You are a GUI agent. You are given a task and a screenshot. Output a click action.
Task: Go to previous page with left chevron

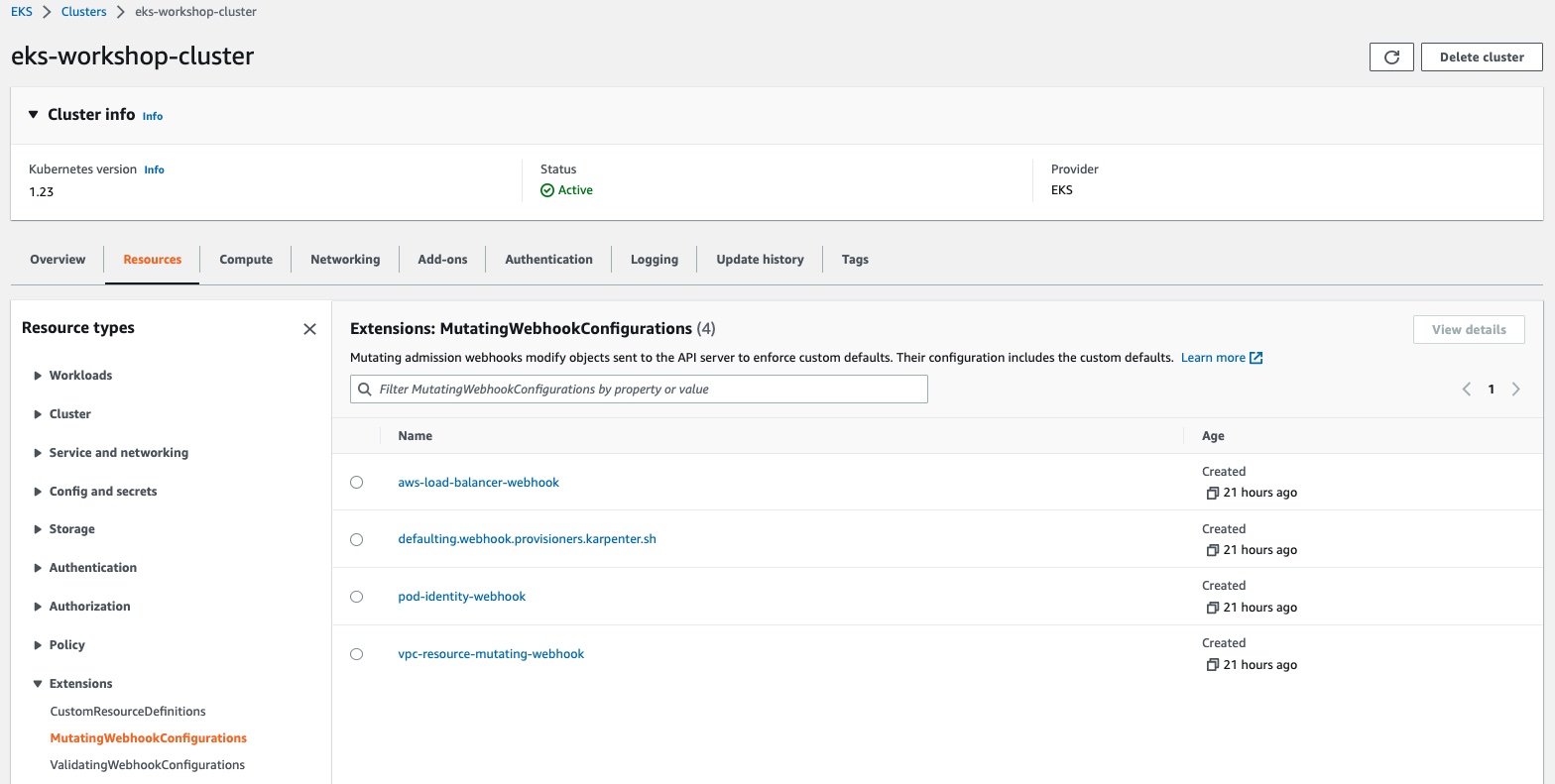point(1466,390)
